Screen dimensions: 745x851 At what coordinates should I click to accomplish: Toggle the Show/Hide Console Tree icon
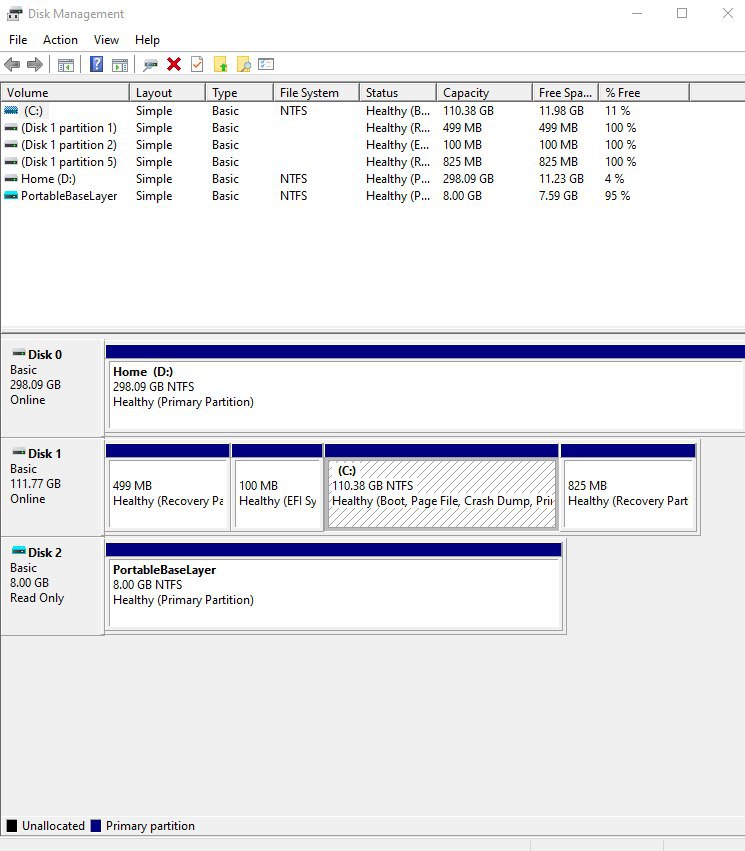66,65
